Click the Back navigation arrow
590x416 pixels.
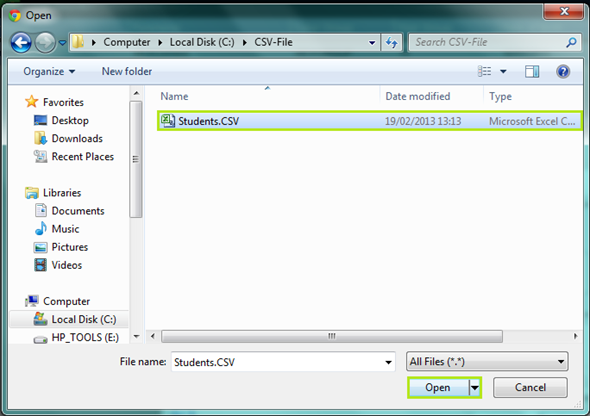pyautogui.click(x=21, y=43)
